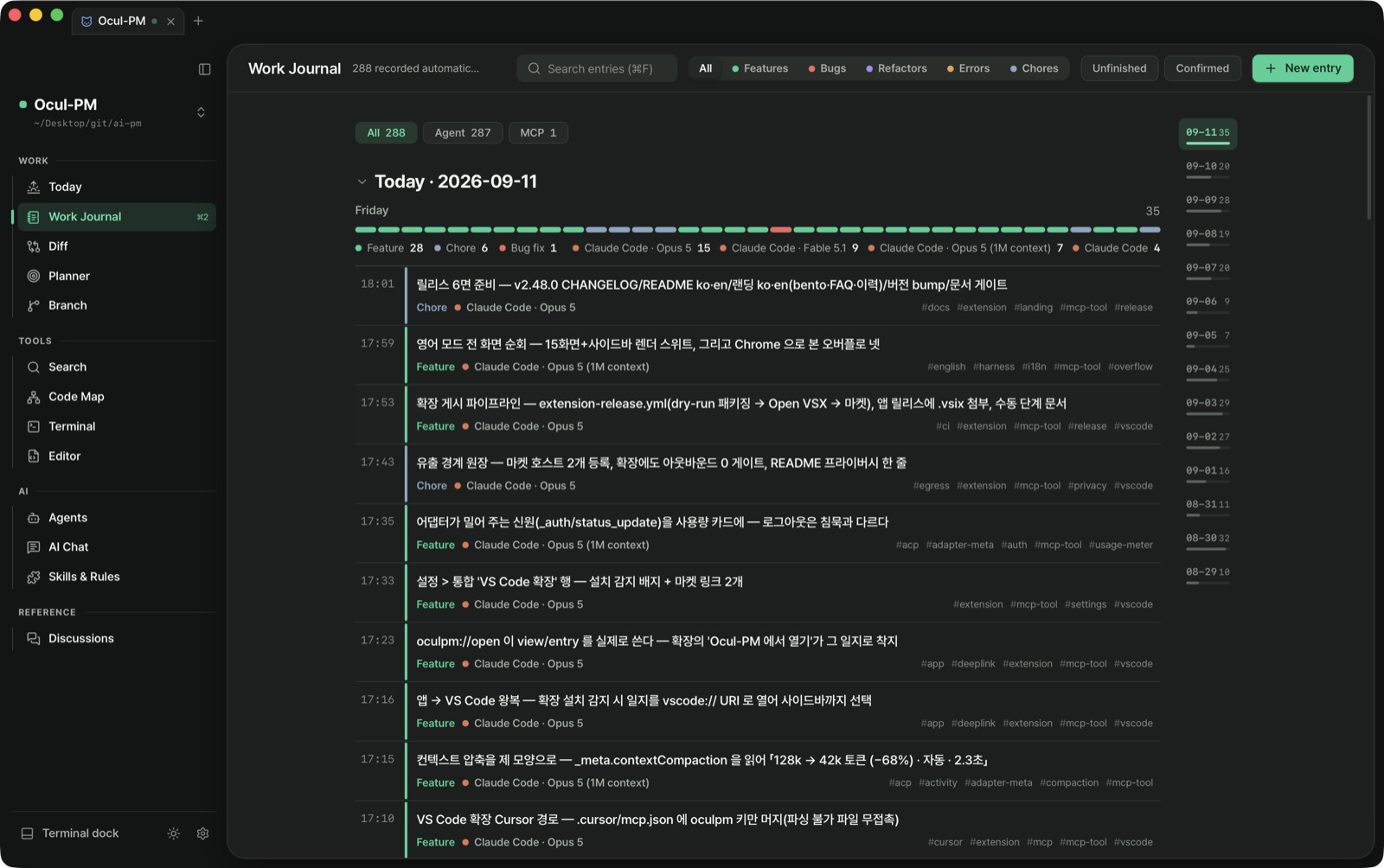Click the red bug-fix segment in activity bar
Screen dimensions: 1384x868
coord(781,230)
